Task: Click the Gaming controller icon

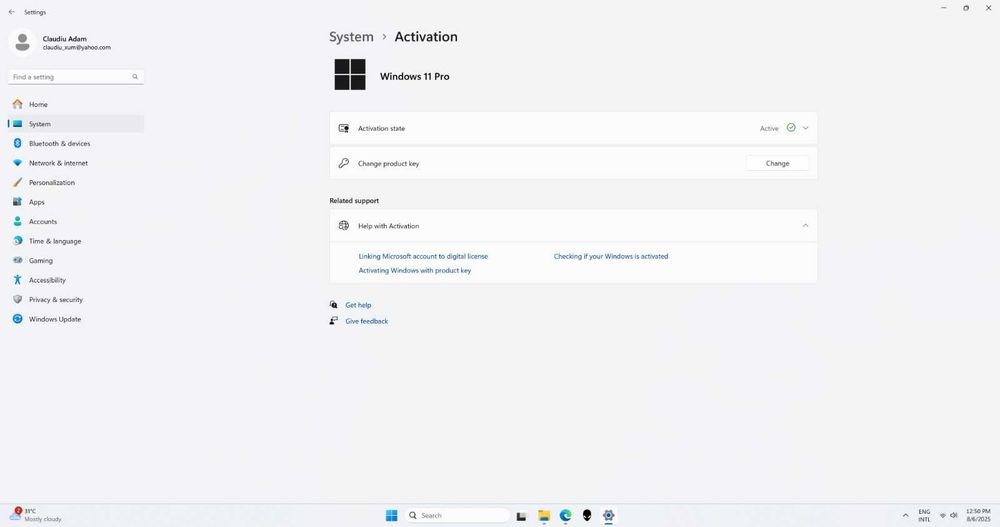Action: (17, 260)
